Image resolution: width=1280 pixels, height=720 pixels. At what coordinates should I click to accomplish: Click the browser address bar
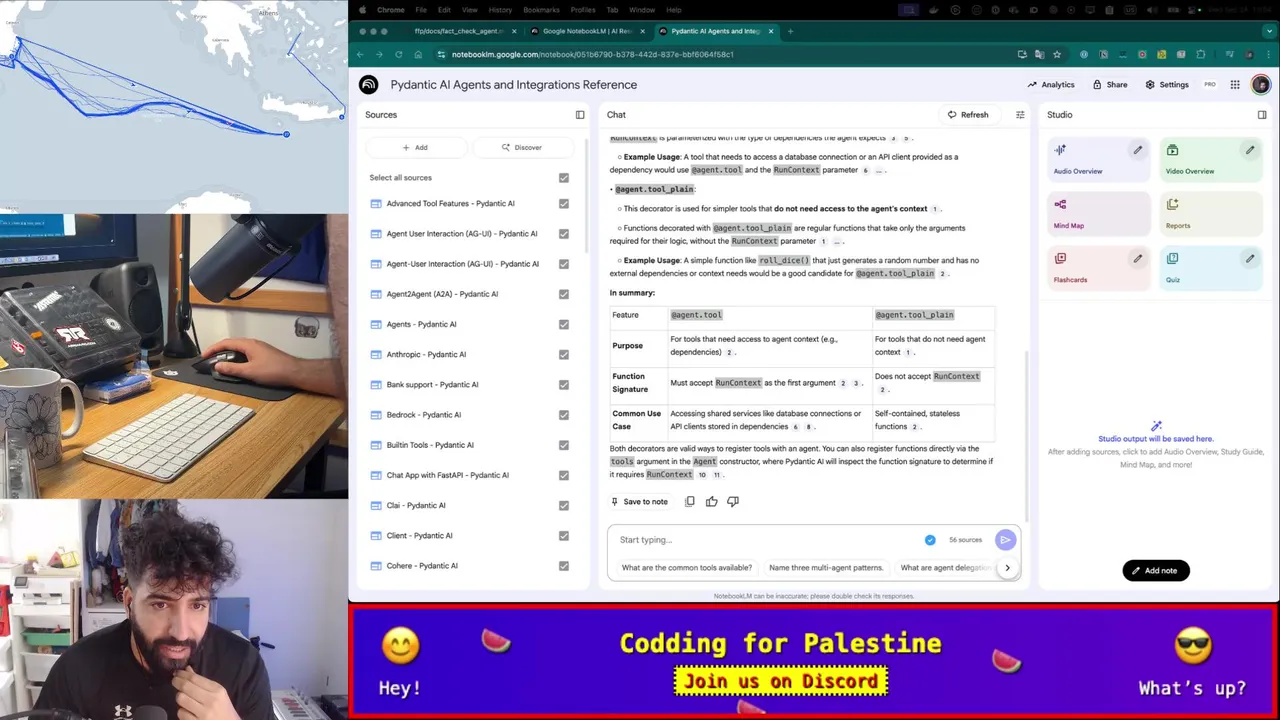[720, 54]
